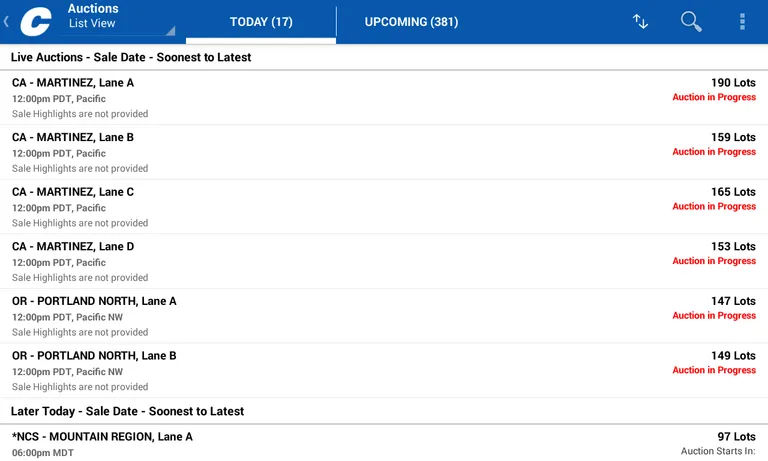Image resolution: width=768 pixels, height=461 pixels.
Task: Open *NCS - MOUNTAIN REGION, Lane A auction
Action: pyautogui.click(x=384, y=443)
